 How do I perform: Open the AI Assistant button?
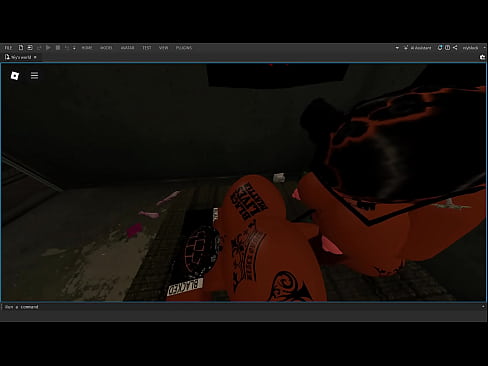click(417, 48)
